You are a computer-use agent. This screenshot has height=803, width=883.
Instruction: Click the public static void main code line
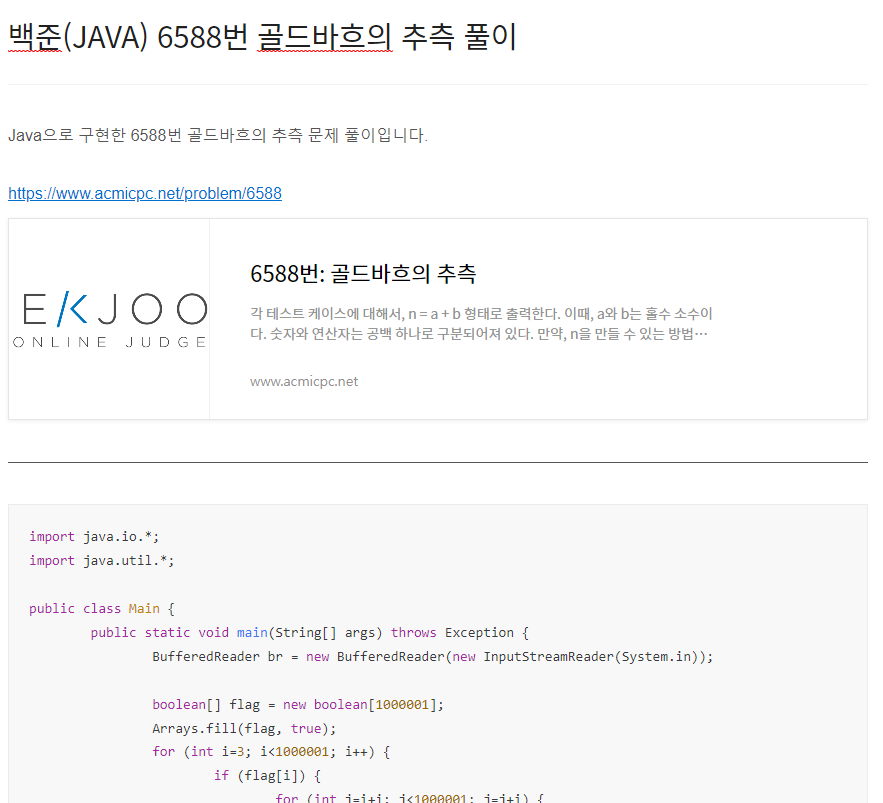(310, 632)
